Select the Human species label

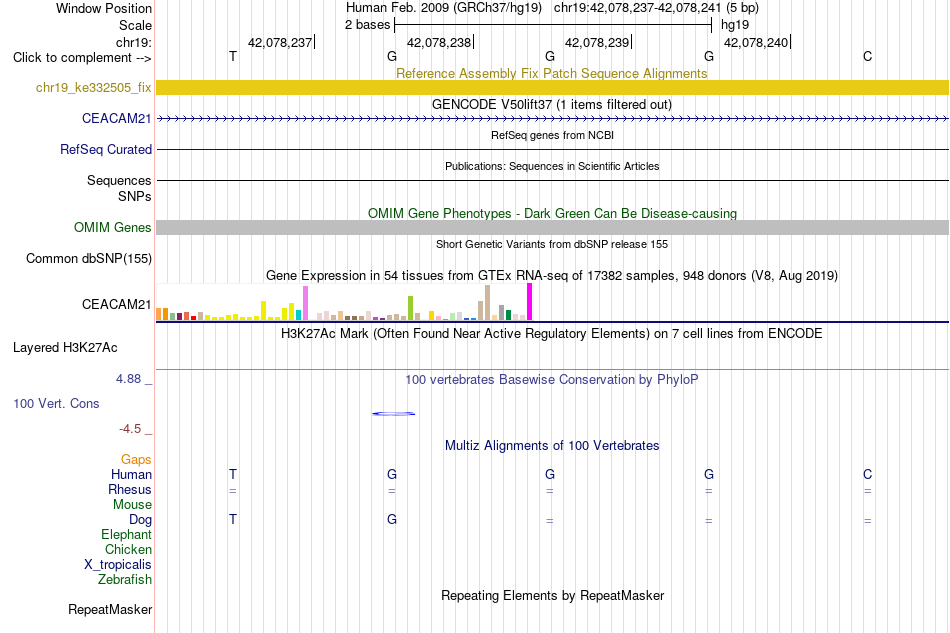131,475
